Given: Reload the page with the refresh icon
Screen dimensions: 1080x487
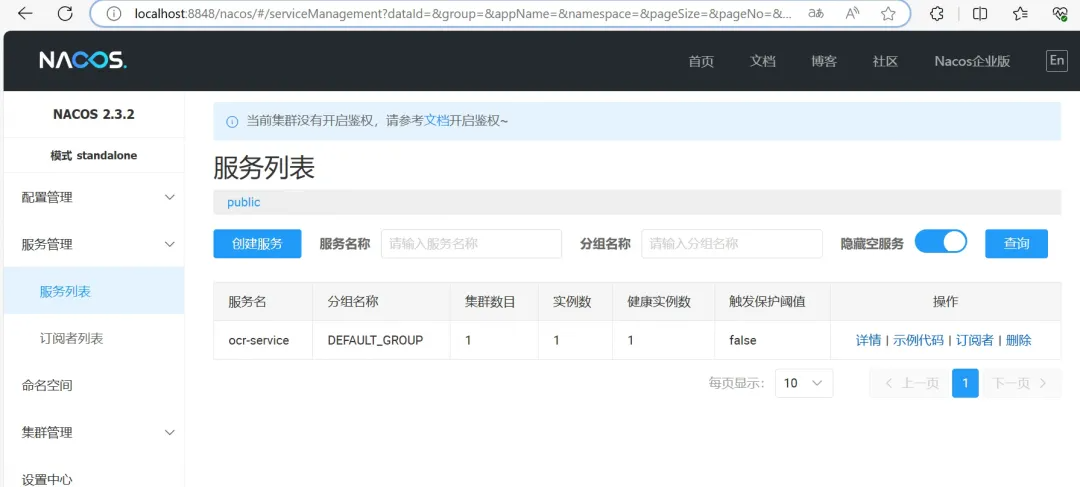Looking at the screenshot, I should tap(65, 13).
